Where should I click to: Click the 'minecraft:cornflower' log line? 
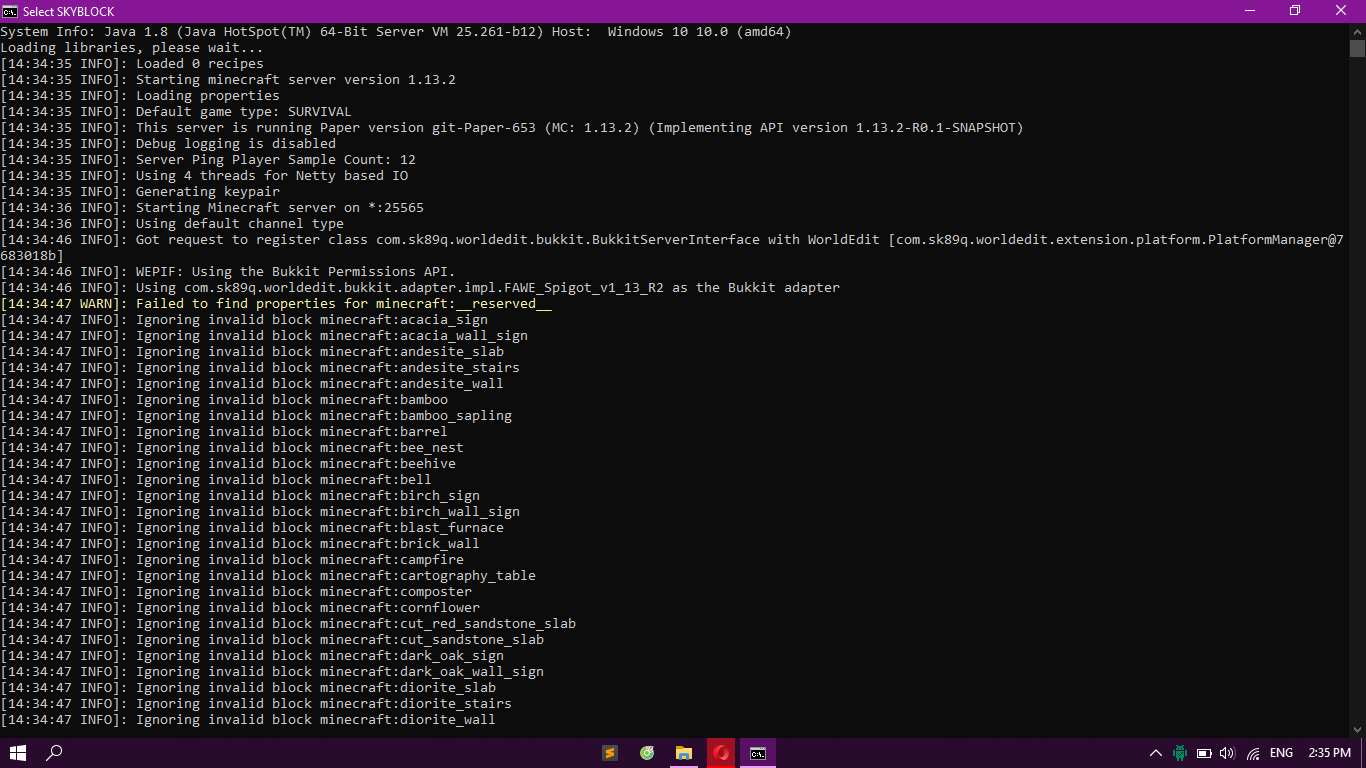(240, 608)
